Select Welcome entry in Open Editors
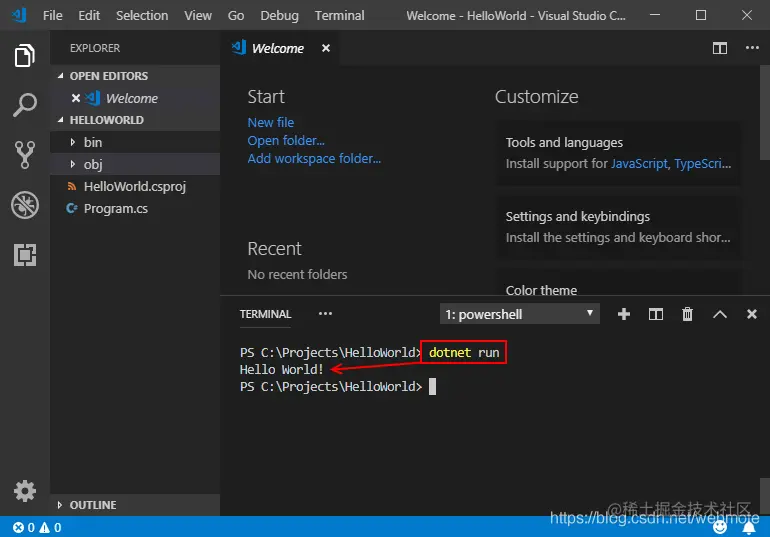This screenshot has height=537, width=770. (135, 98)
